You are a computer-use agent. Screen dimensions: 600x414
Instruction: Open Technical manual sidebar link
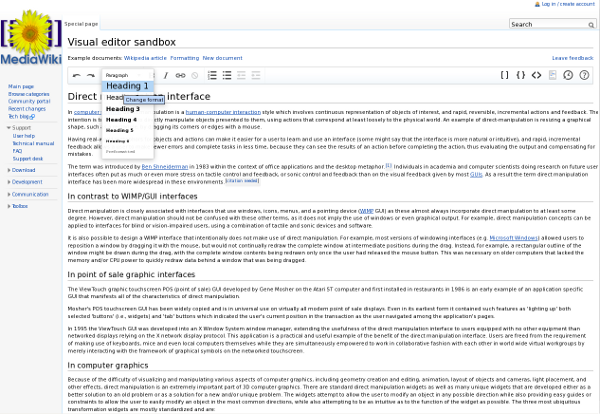pyautogui.click(x=33, y=143)
